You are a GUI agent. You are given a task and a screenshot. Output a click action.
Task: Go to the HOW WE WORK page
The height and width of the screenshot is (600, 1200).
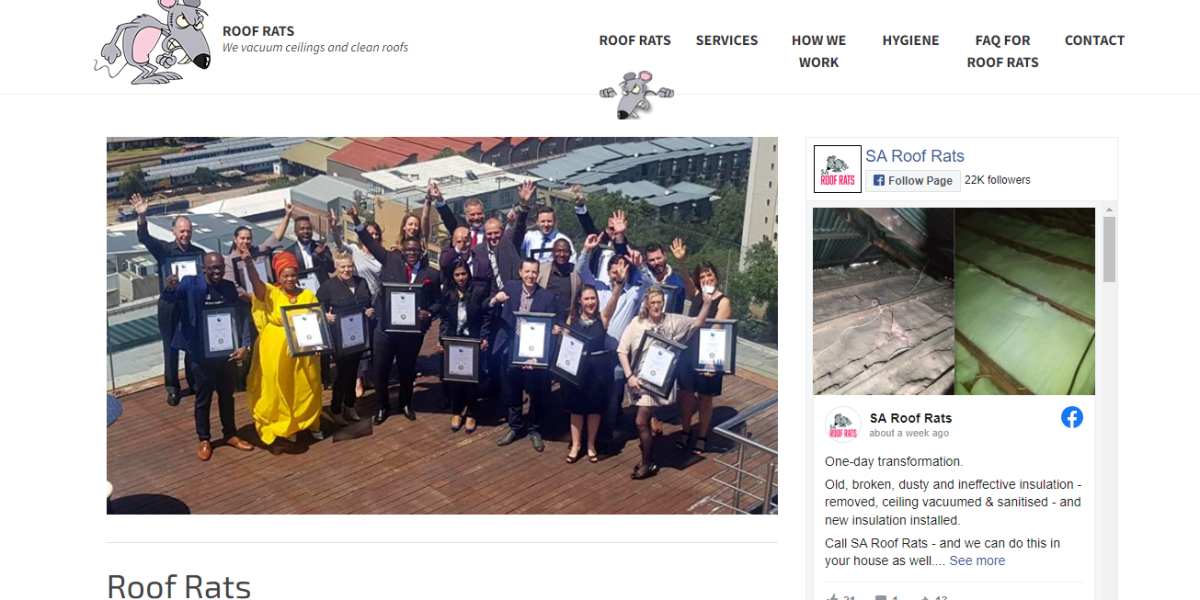pyautogui.click(x=819, y=51)
